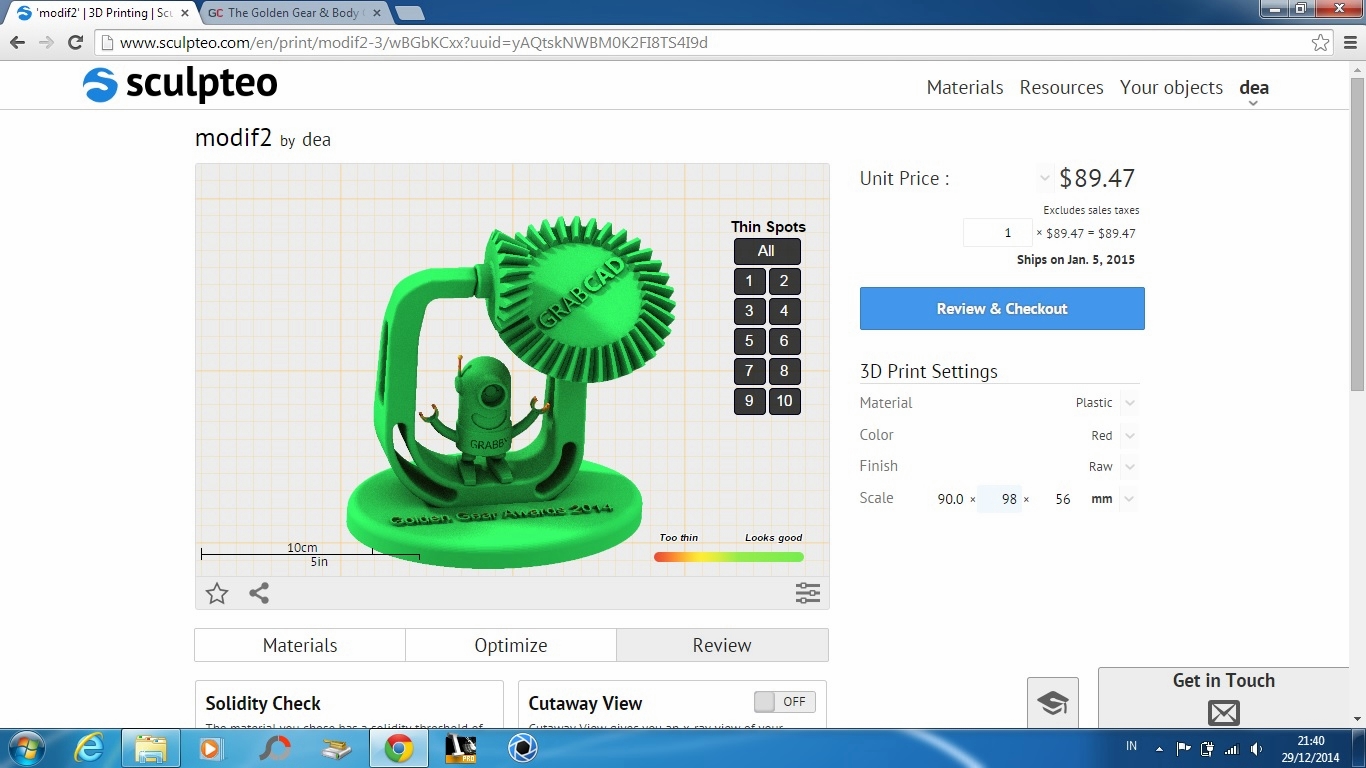Expand the Material dropdown set to Plastic
This screenshot has width=1366, height=768.
1129,403
